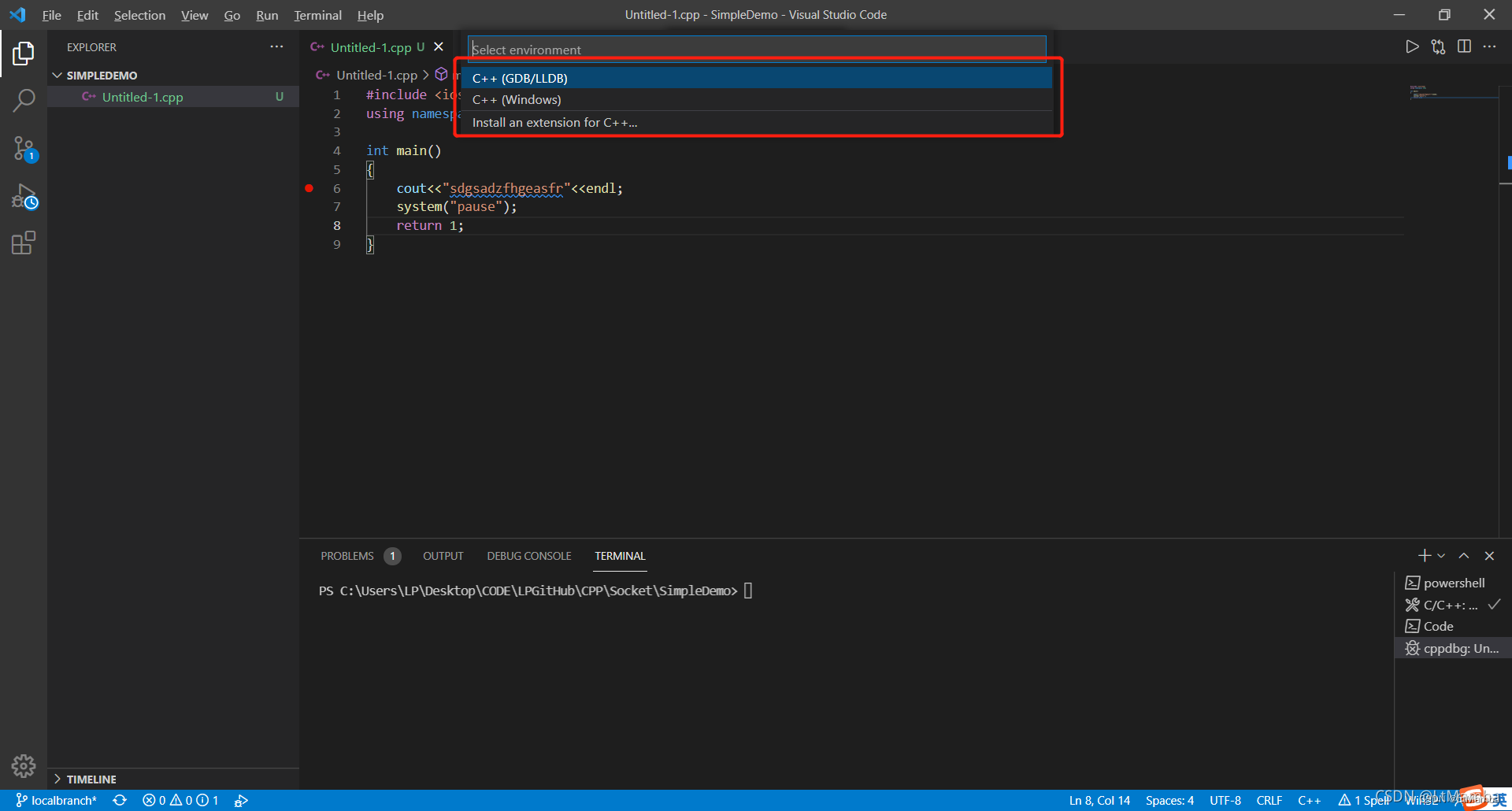Click the localbranch* git branch indicator
This screenshot has width=1512, height=811.
56,800
